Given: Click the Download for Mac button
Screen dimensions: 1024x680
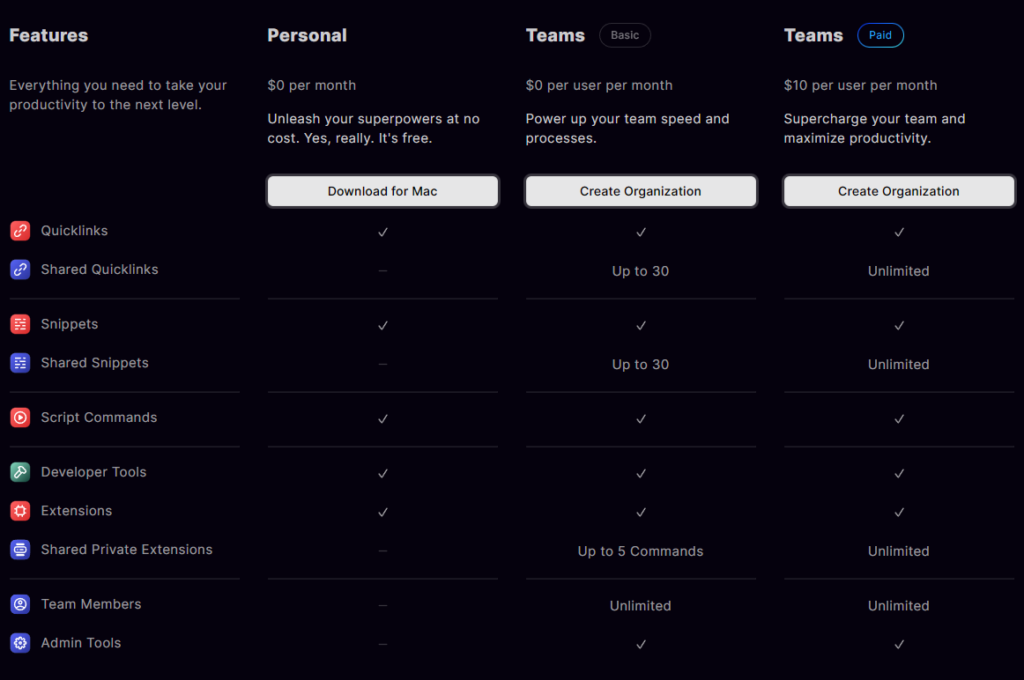Looking at the screenshot, I should point(383,191).
